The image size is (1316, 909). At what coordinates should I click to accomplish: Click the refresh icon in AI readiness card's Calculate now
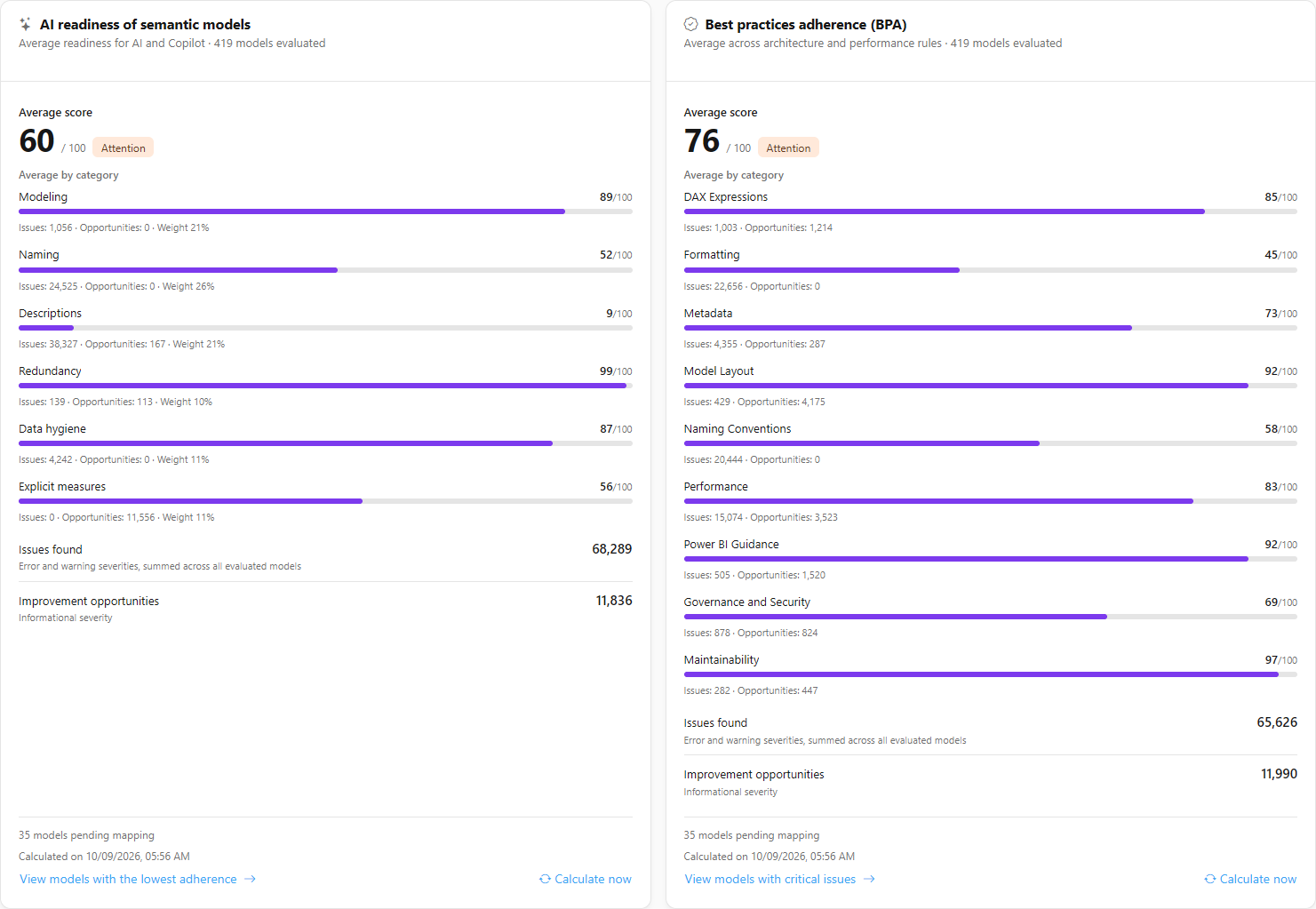pos(545,879)
